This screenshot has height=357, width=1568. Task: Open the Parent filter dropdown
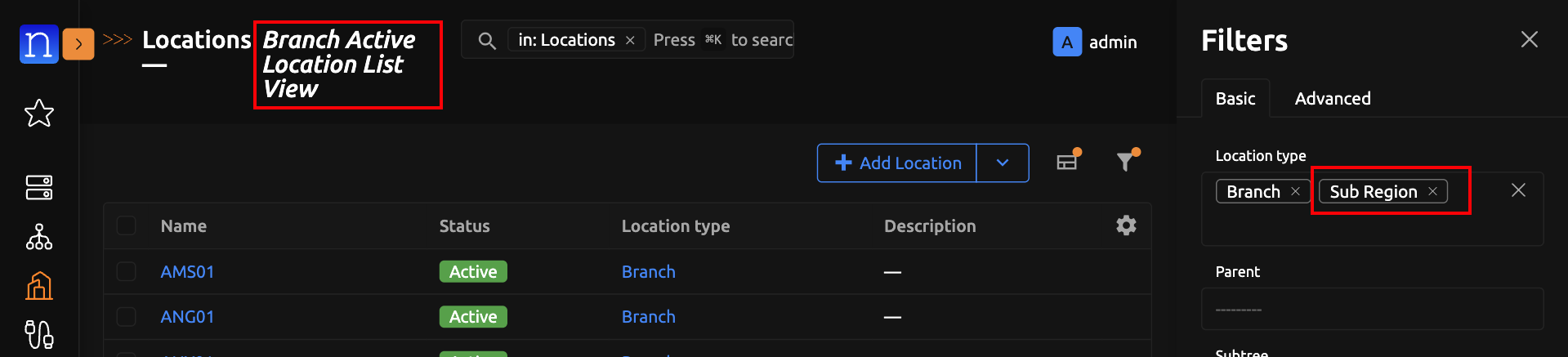click(x=1372, y=310)
